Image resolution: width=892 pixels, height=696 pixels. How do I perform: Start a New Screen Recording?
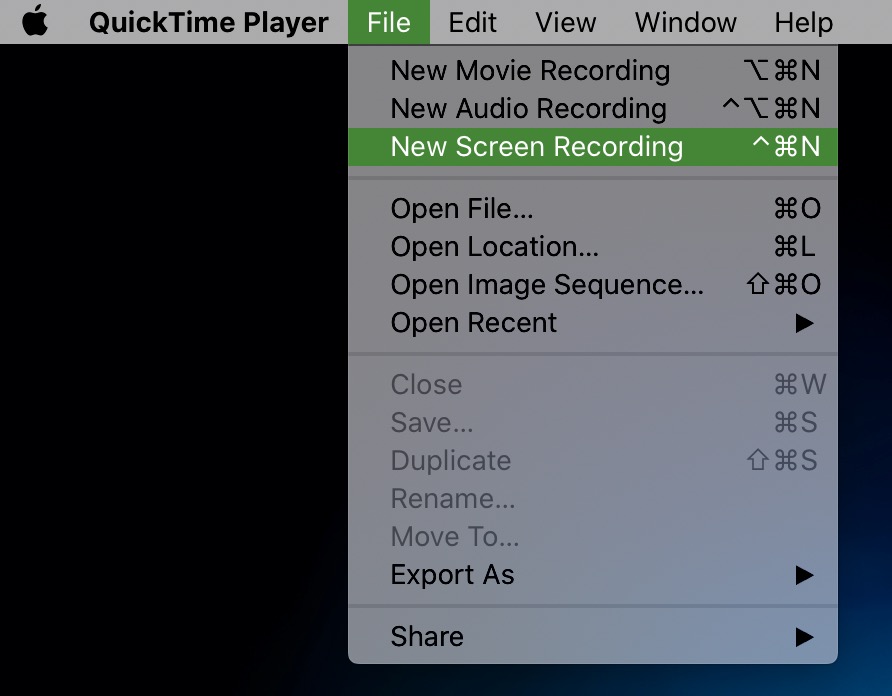point(593,147)
